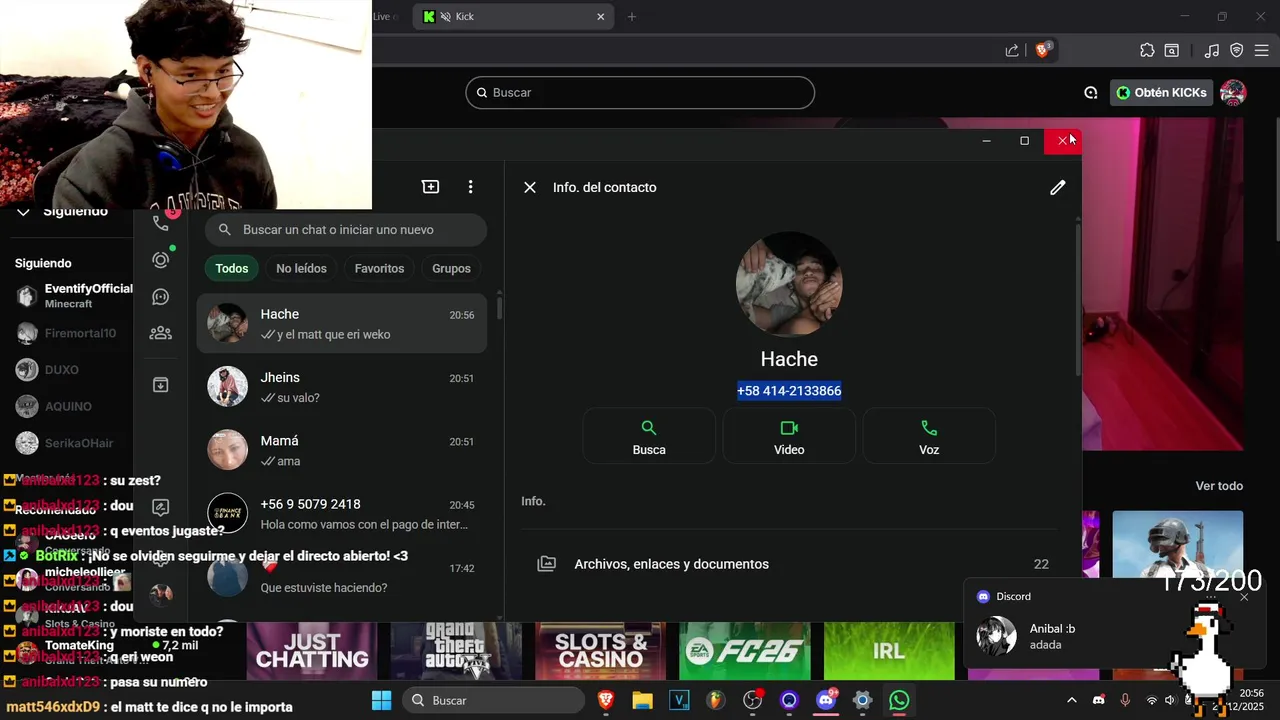Image resolution: width=1280 pixels, height=720 pixels.
Task: Open WhatsApp three-dot options menu
Action: coord(470,187)
